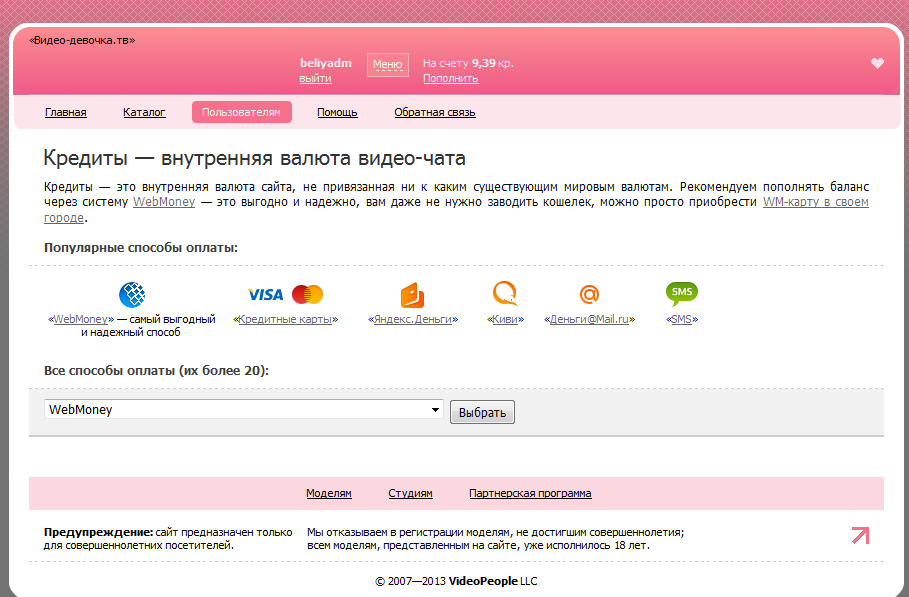Click the VISA logo icon
This screenshot has width=909, height=597.
click(x=266, y=294)
